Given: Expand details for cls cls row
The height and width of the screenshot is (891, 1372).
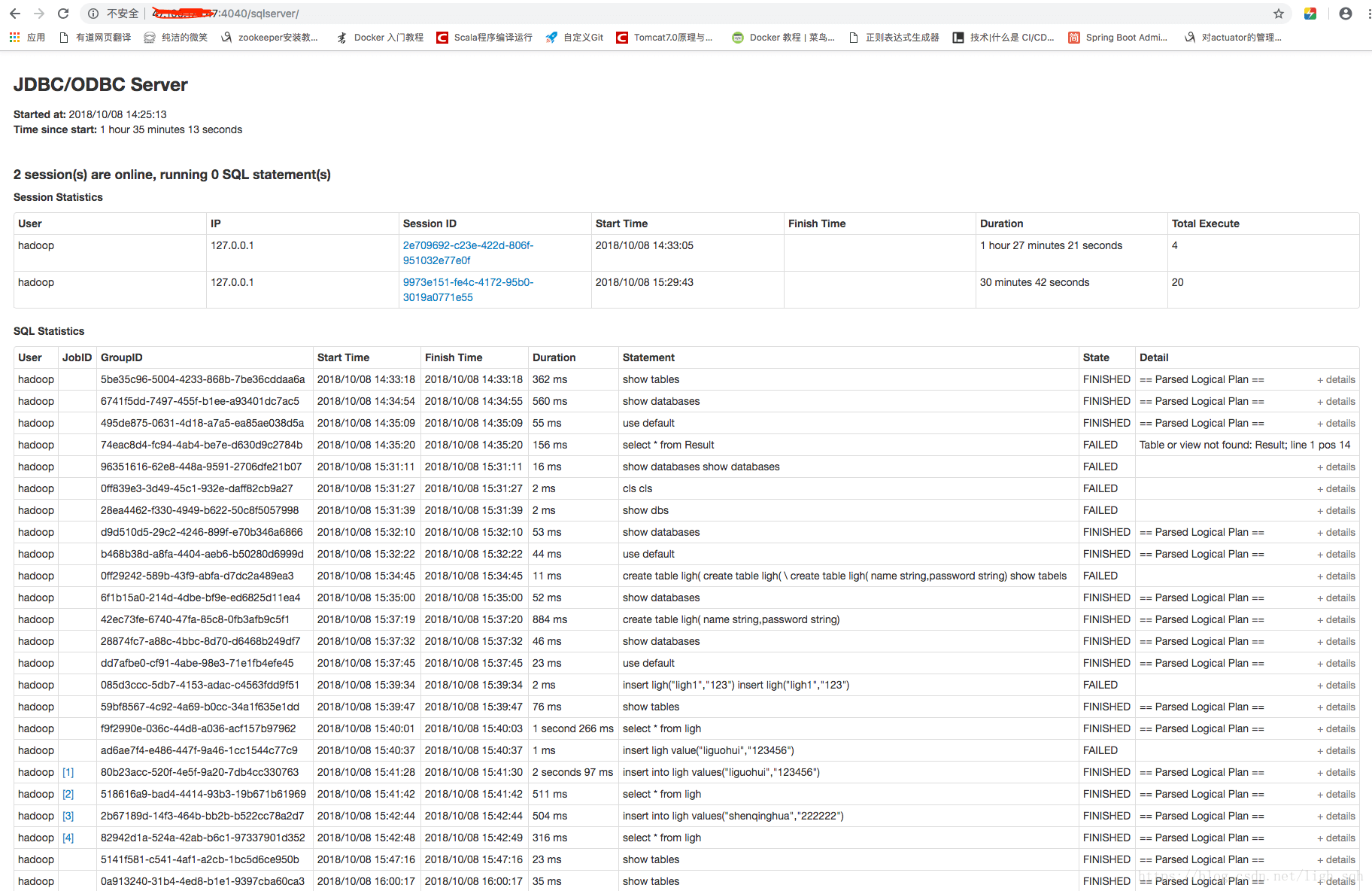Looking at the screenshot, I should pyautogui.click(x=1336, y=489).
